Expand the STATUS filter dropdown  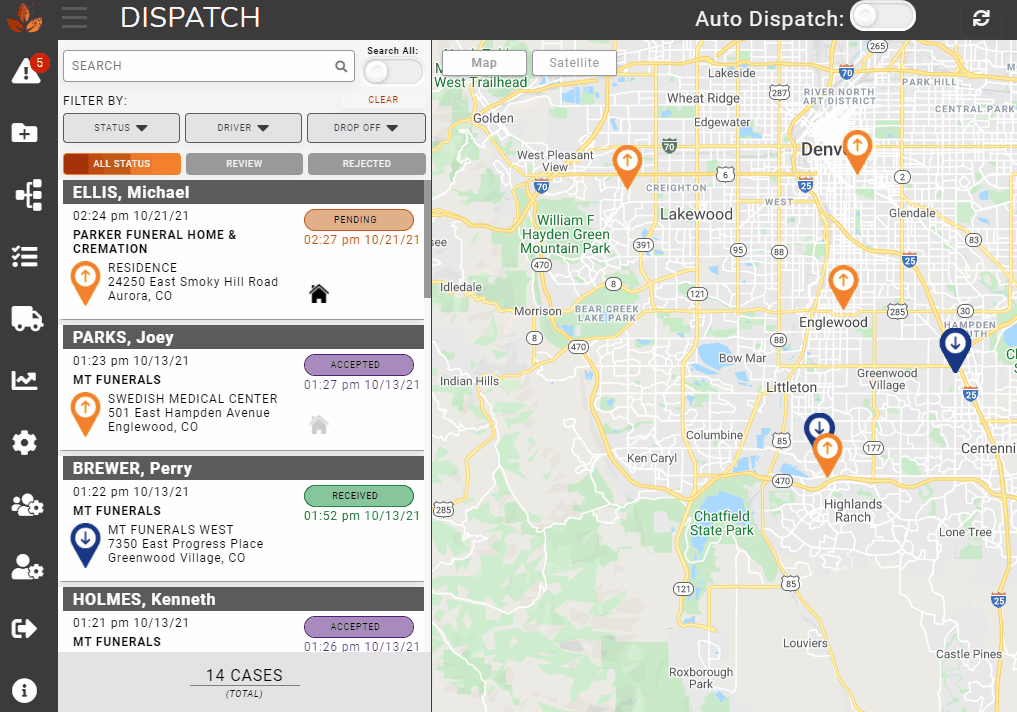(121, 128)
